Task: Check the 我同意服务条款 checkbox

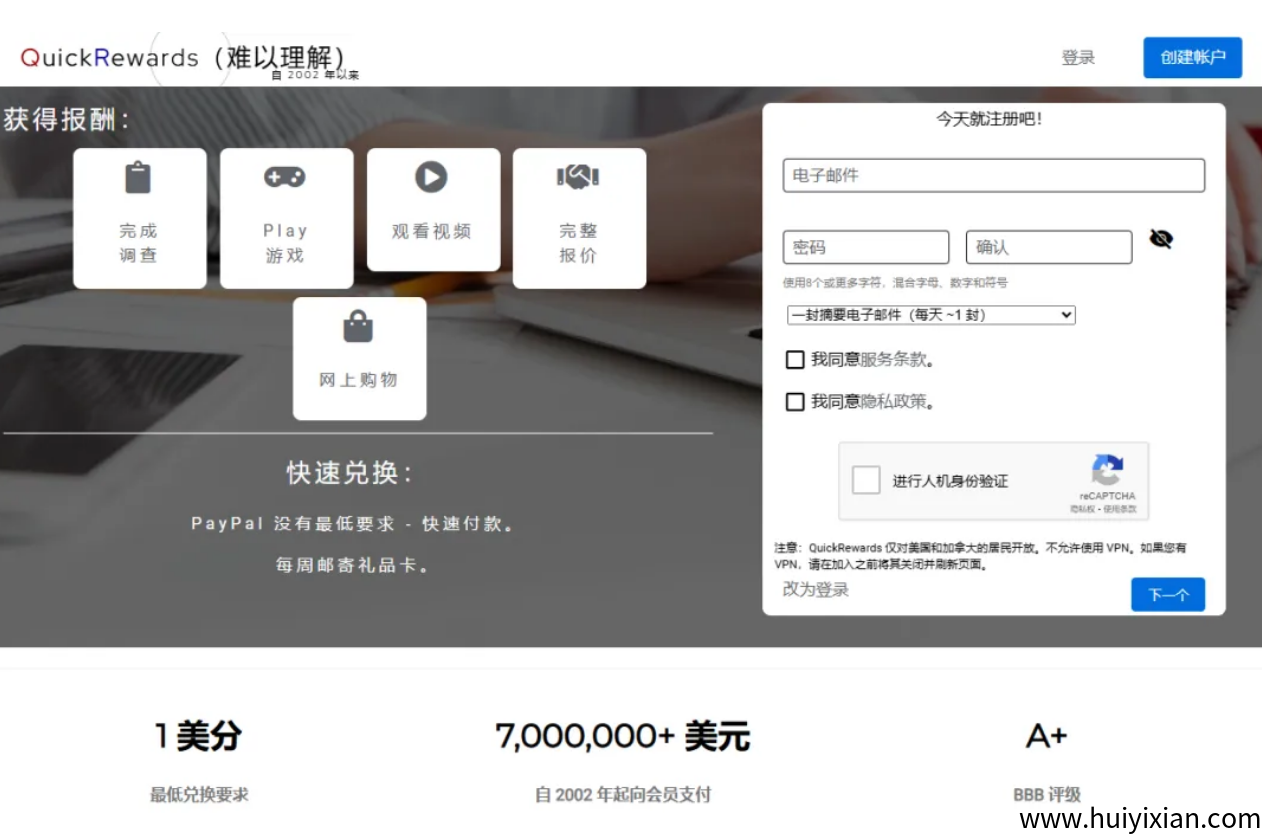Action: [x=795, y=359]
